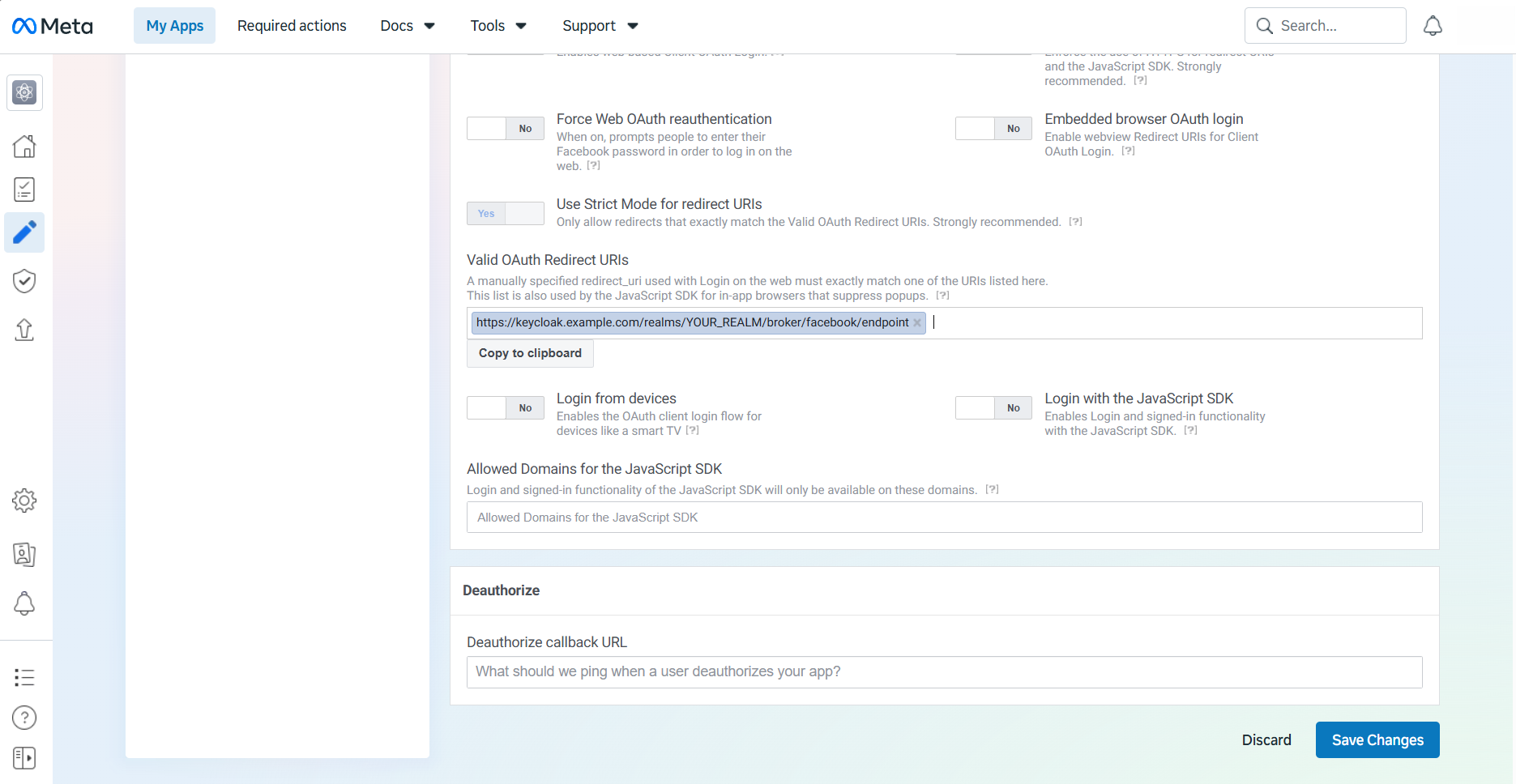Click the upload publish arrow icon
The height and width of the screenshot is (784, 1516).
click(24, 329)
